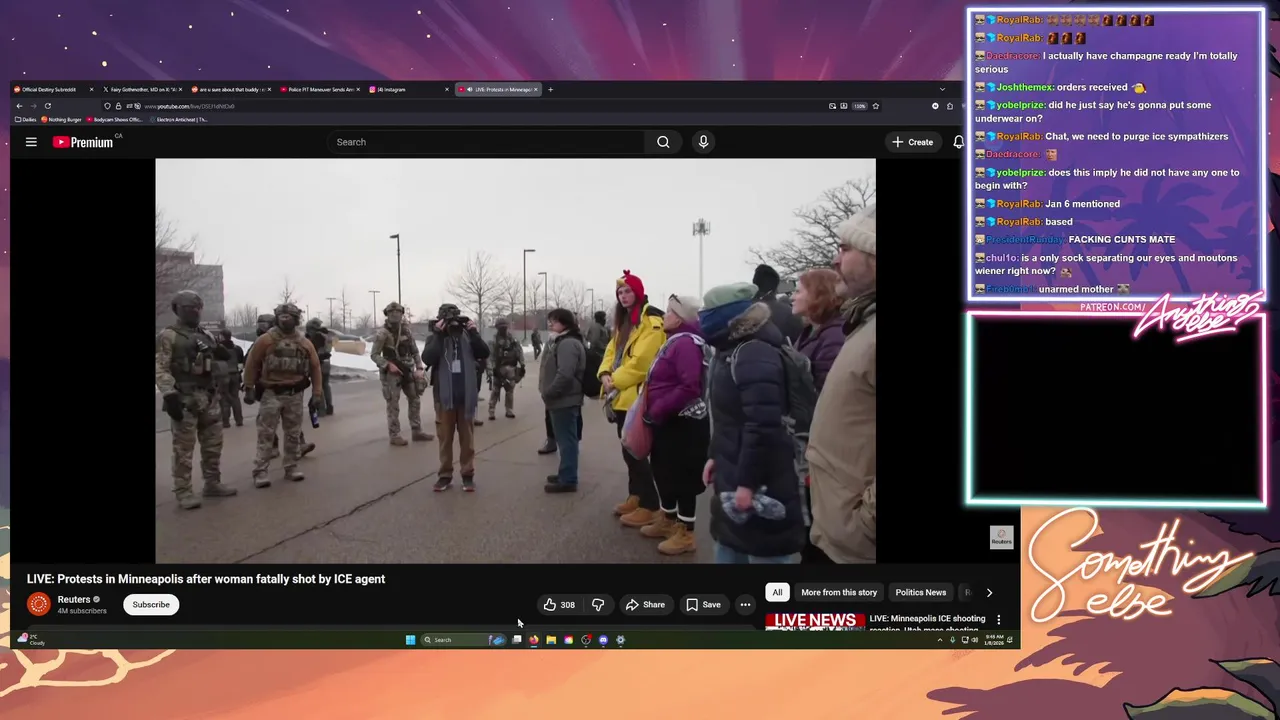Screen dimensions: 1280x720
Task: Click chat message 'orders received'
Action: pos(1092,87)
